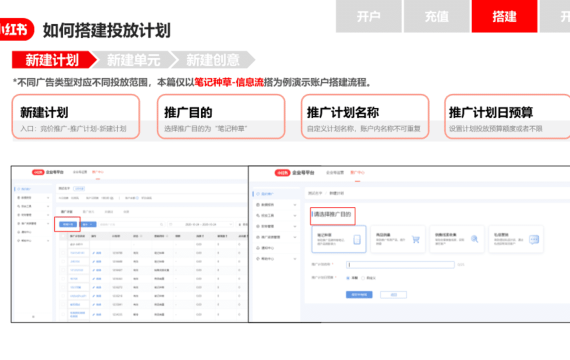Click the shopping cart icon on 商品销量 card
The image size is (570, 360).
pos(416,239)
